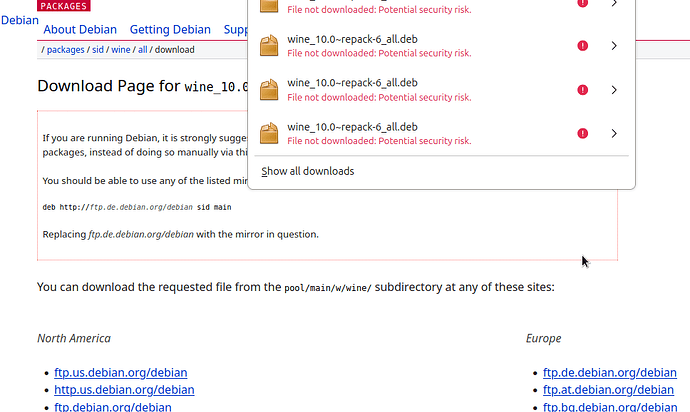The image size is (690, 412).
Task: Click the sentence starting 'Replacing ftp.de.debian.org/debian'
Action: (x=180, y=234)
